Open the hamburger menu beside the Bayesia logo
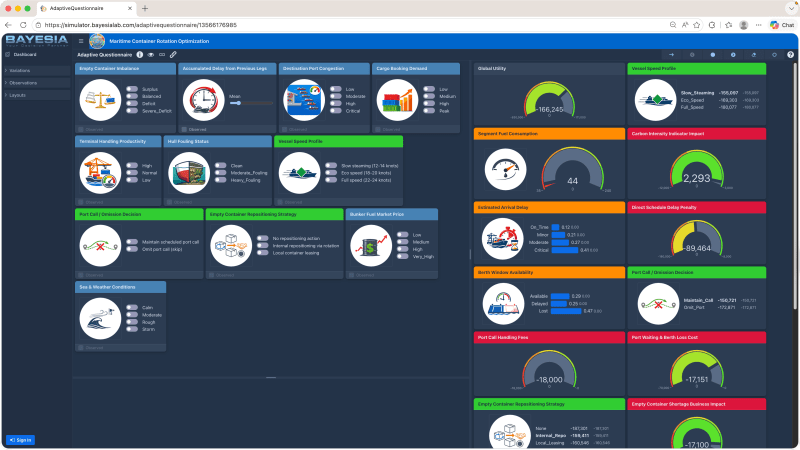The height and width of the screenshot is (450, 800). tap(81, 41)
